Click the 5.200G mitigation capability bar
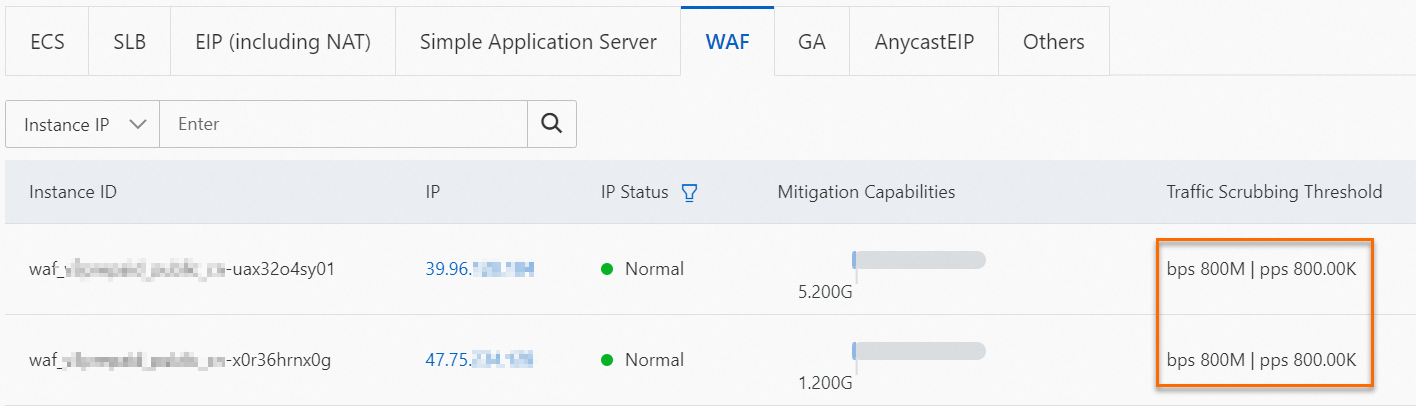 pos(918,260)
